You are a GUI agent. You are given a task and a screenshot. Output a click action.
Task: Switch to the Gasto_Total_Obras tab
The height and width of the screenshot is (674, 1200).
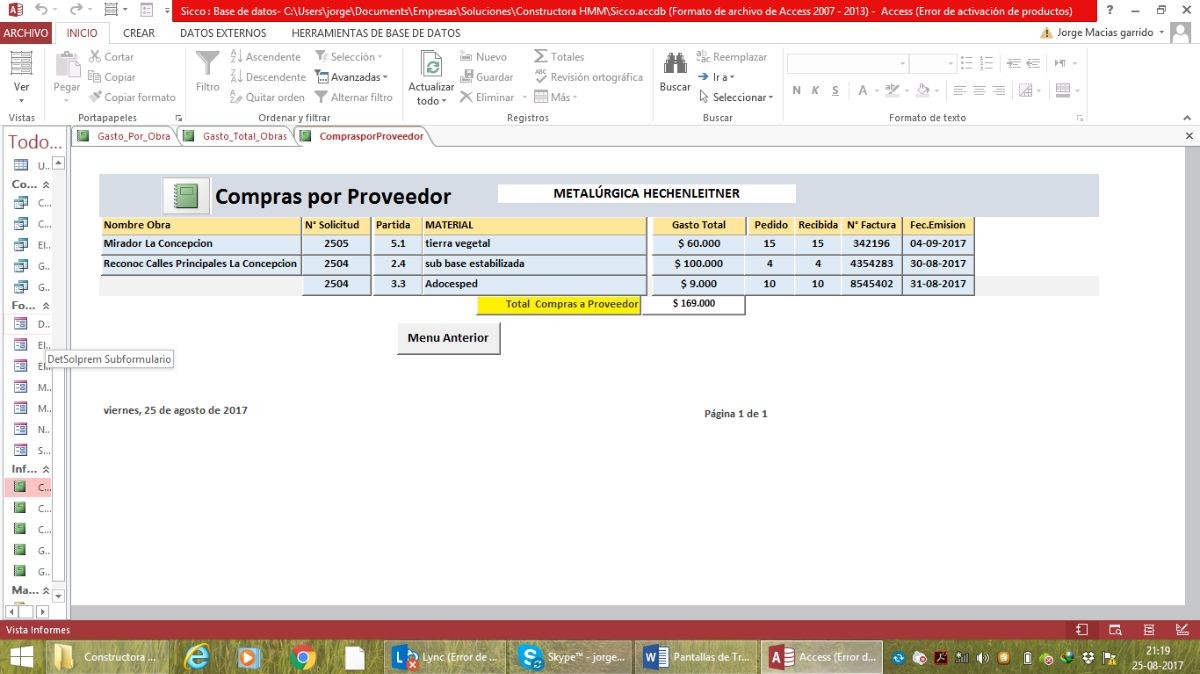(244, 136)
